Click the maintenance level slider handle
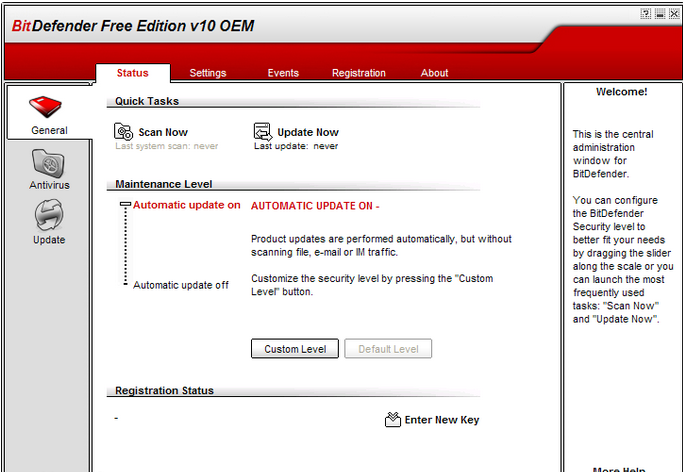683x472 pixels. pos(125,204)
